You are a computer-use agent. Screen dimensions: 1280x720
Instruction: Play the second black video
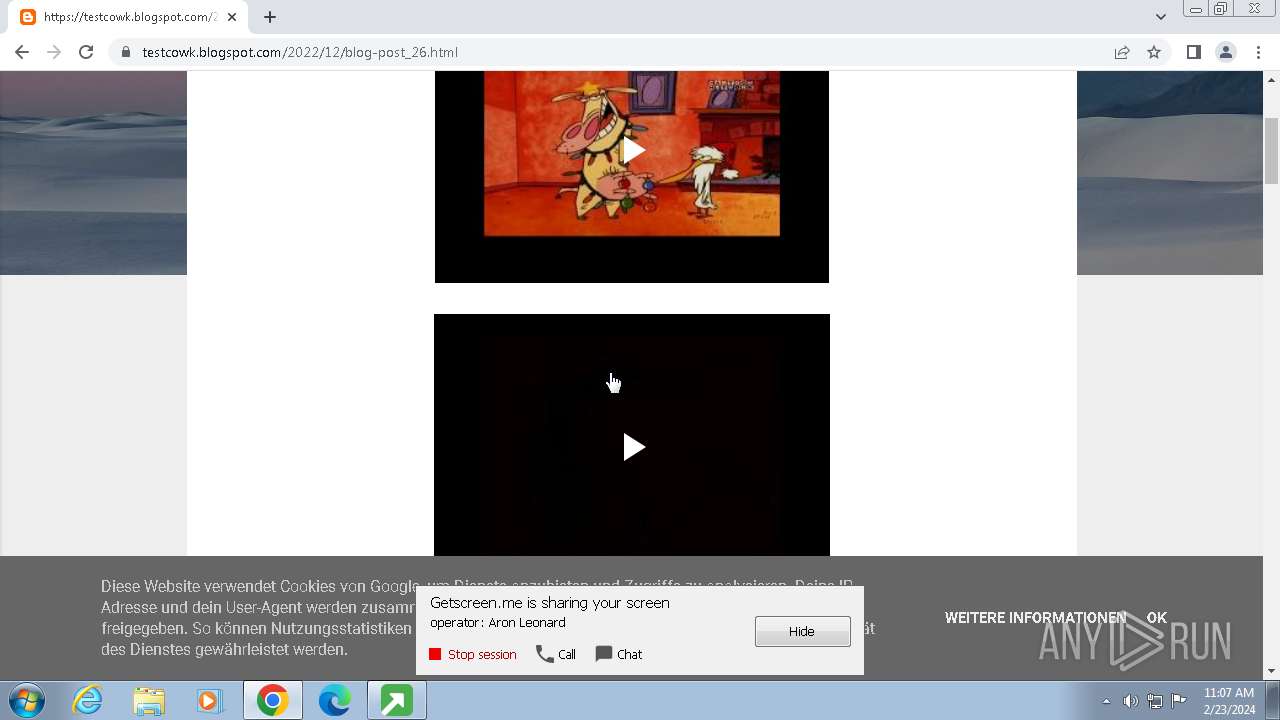[633, 447]
